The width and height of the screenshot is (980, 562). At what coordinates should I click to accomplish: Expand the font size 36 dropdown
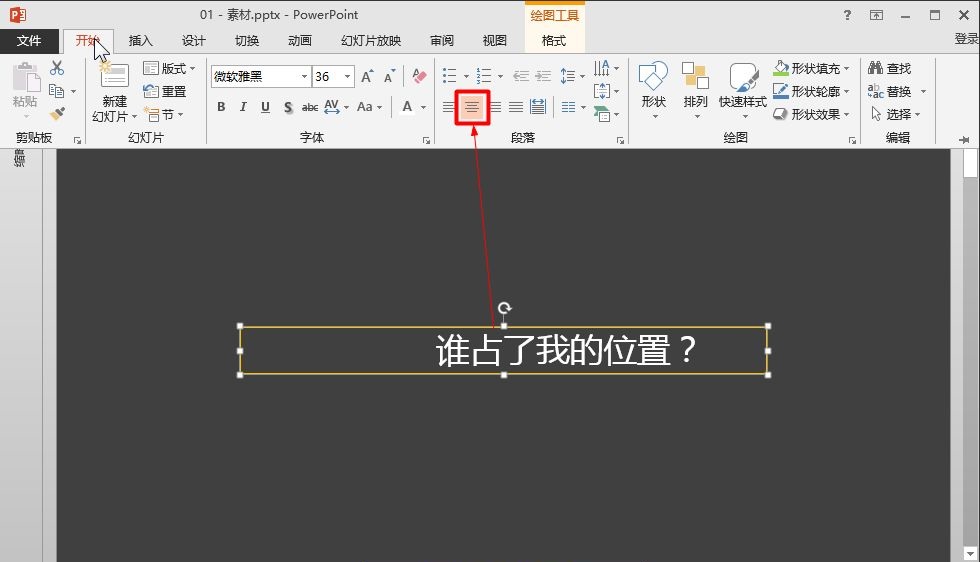click(x=347, y=77)
